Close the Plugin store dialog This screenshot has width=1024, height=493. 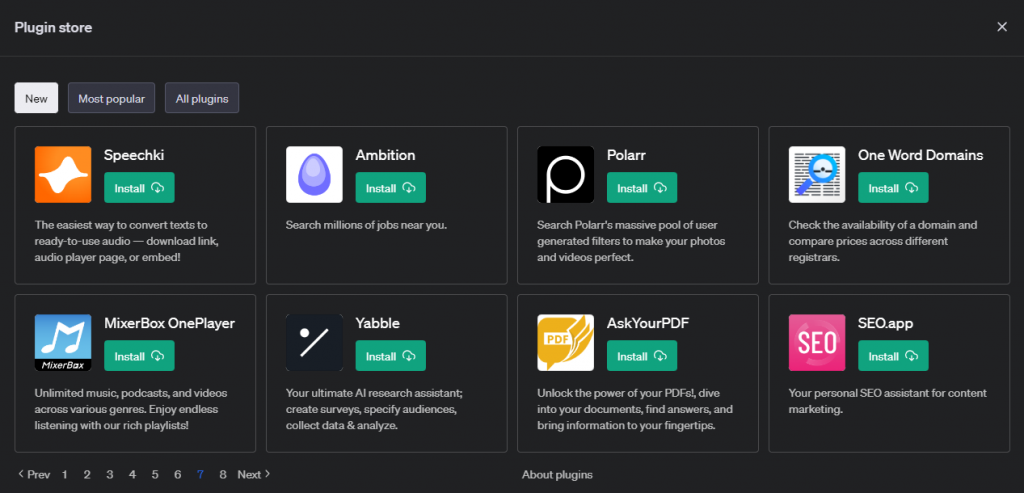tap(1002, 27)
